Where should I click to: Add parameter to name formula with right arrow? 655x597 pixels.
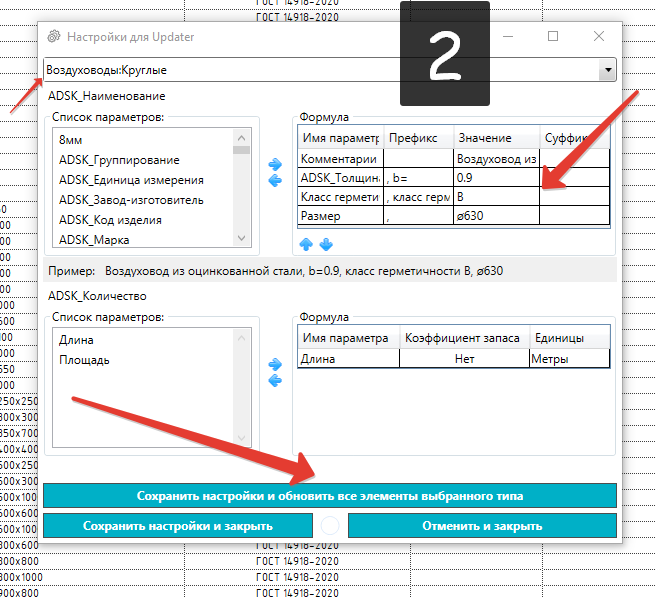point(275,164)
